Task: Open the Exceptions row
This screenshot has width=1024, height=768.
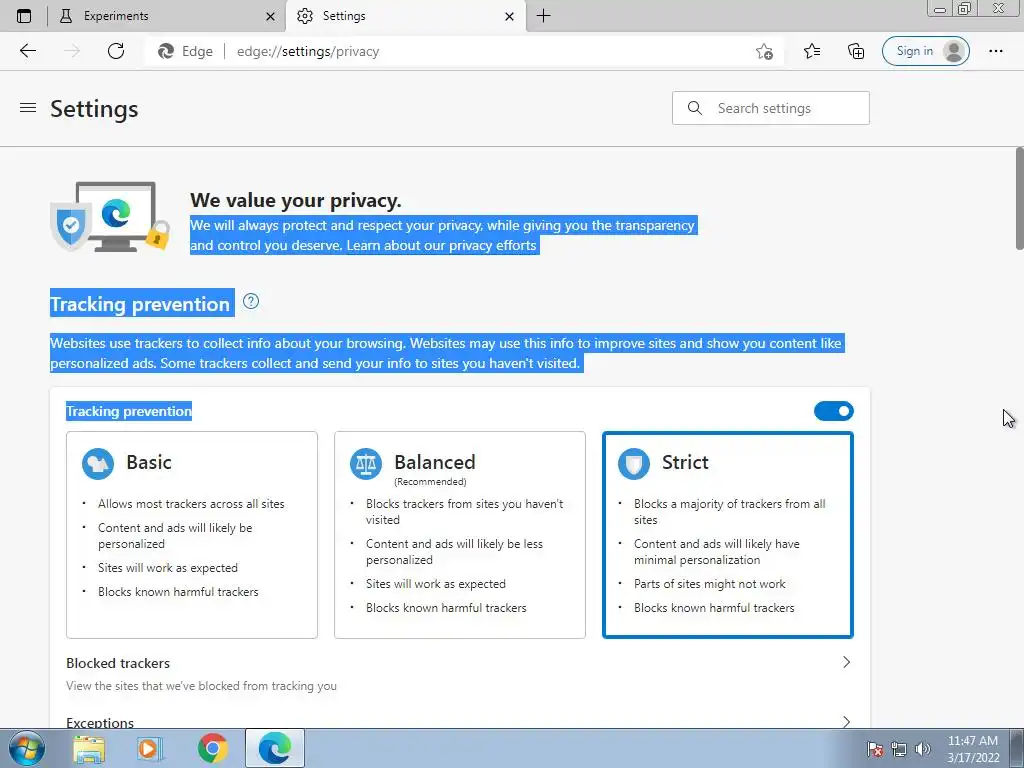Action: pyautogui.click(x=460, y=720)
